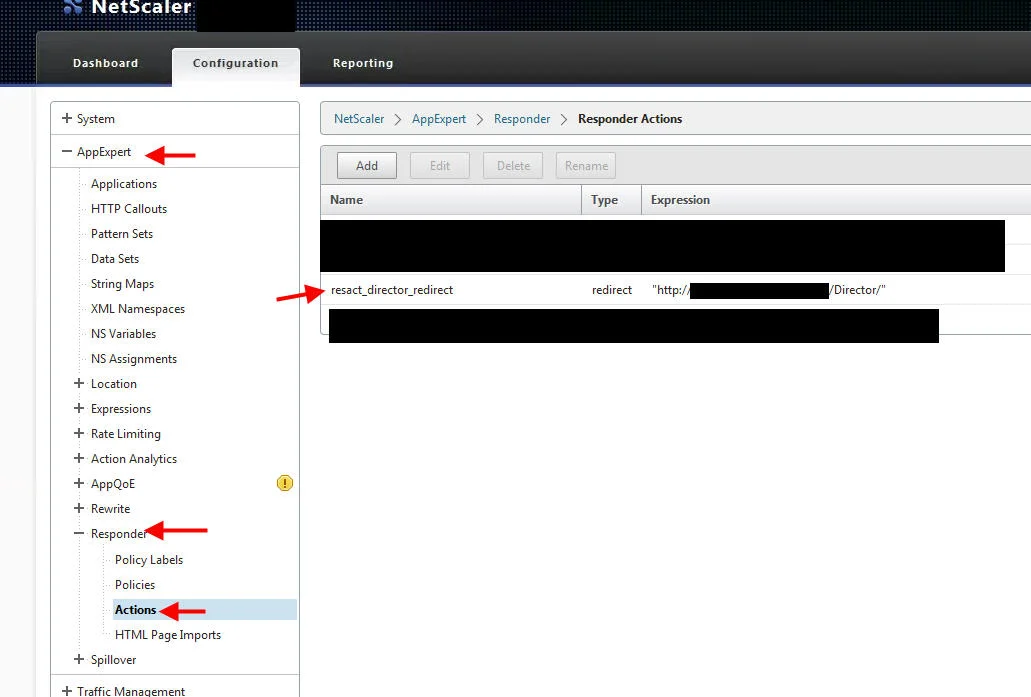Image resolution: width=1031 pixels, height=697 pixels.
Task: Click the Director URL expression cell
Action: pos(769,290)
